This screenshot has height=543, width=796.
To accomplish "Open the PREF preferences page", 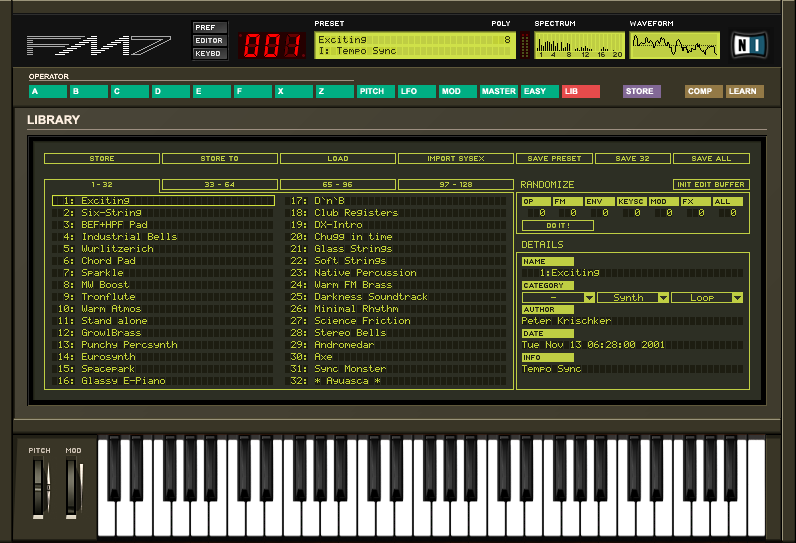I will pos(209,28).
